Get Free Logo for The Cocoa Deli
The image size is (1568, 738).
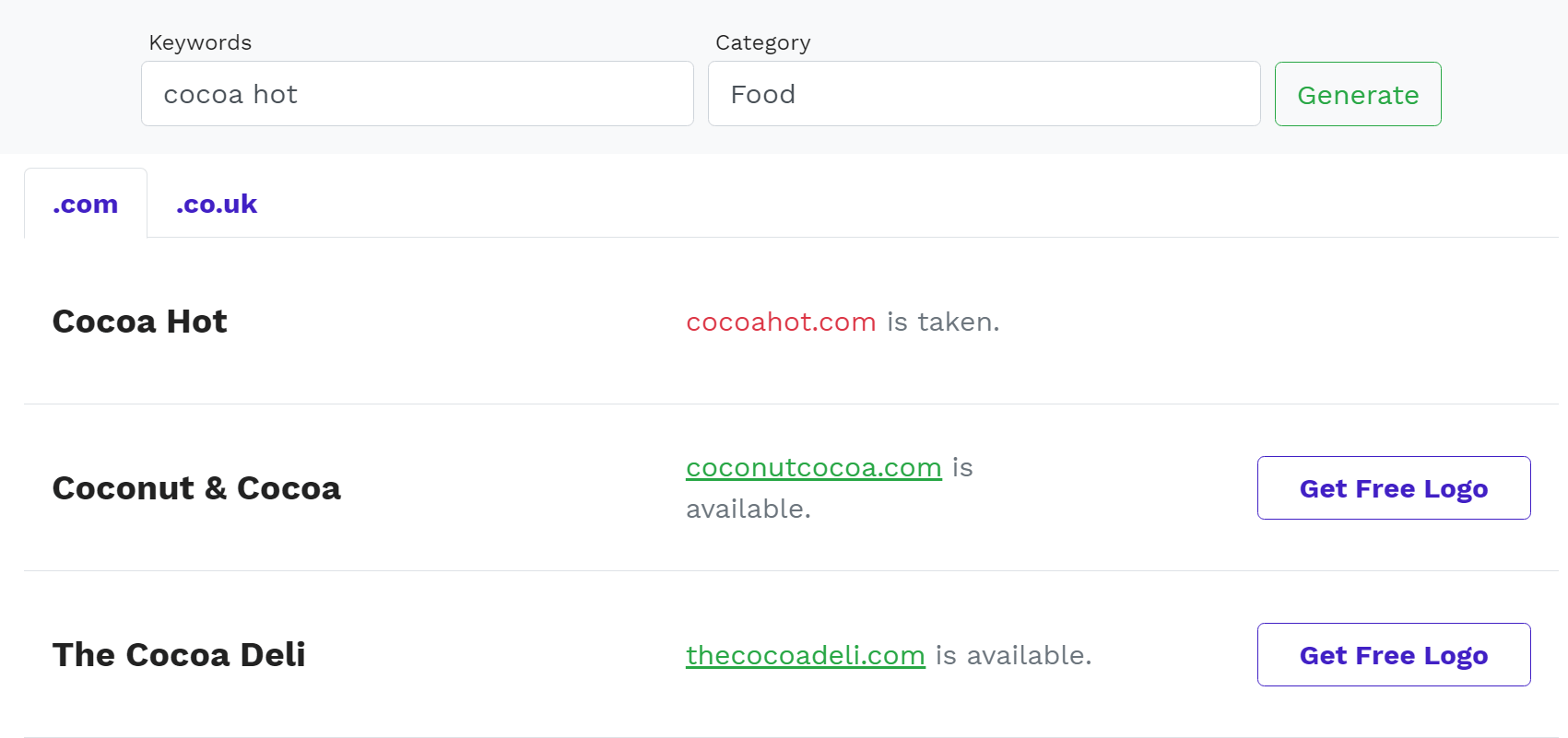click(1393, 654)
